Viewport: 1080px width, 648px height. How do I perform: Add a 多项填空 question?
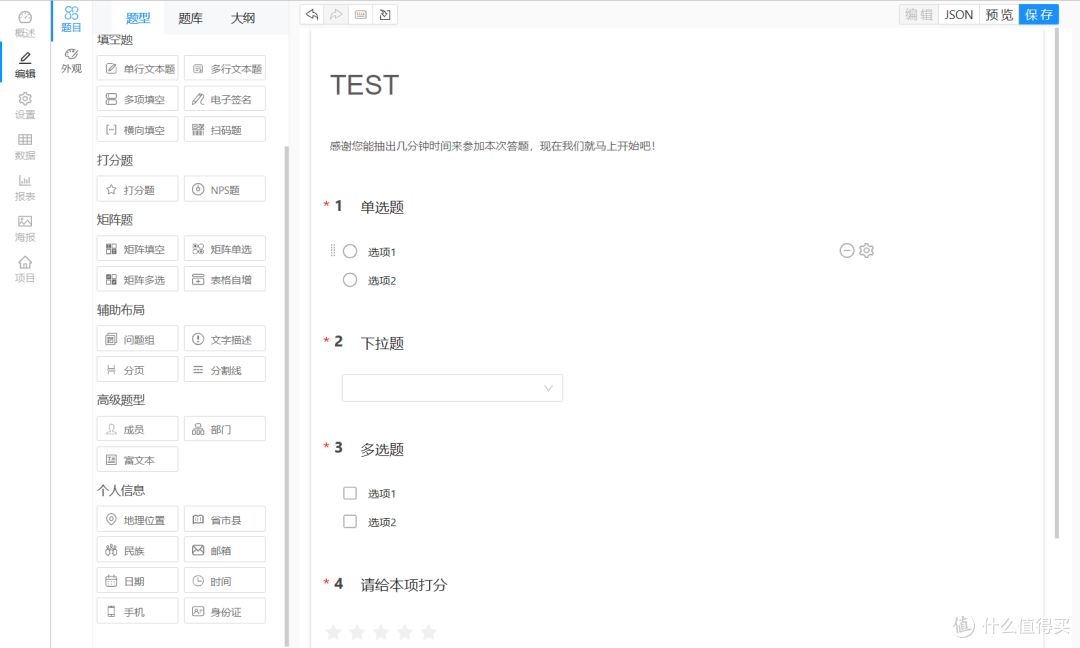tap(138, 99)
